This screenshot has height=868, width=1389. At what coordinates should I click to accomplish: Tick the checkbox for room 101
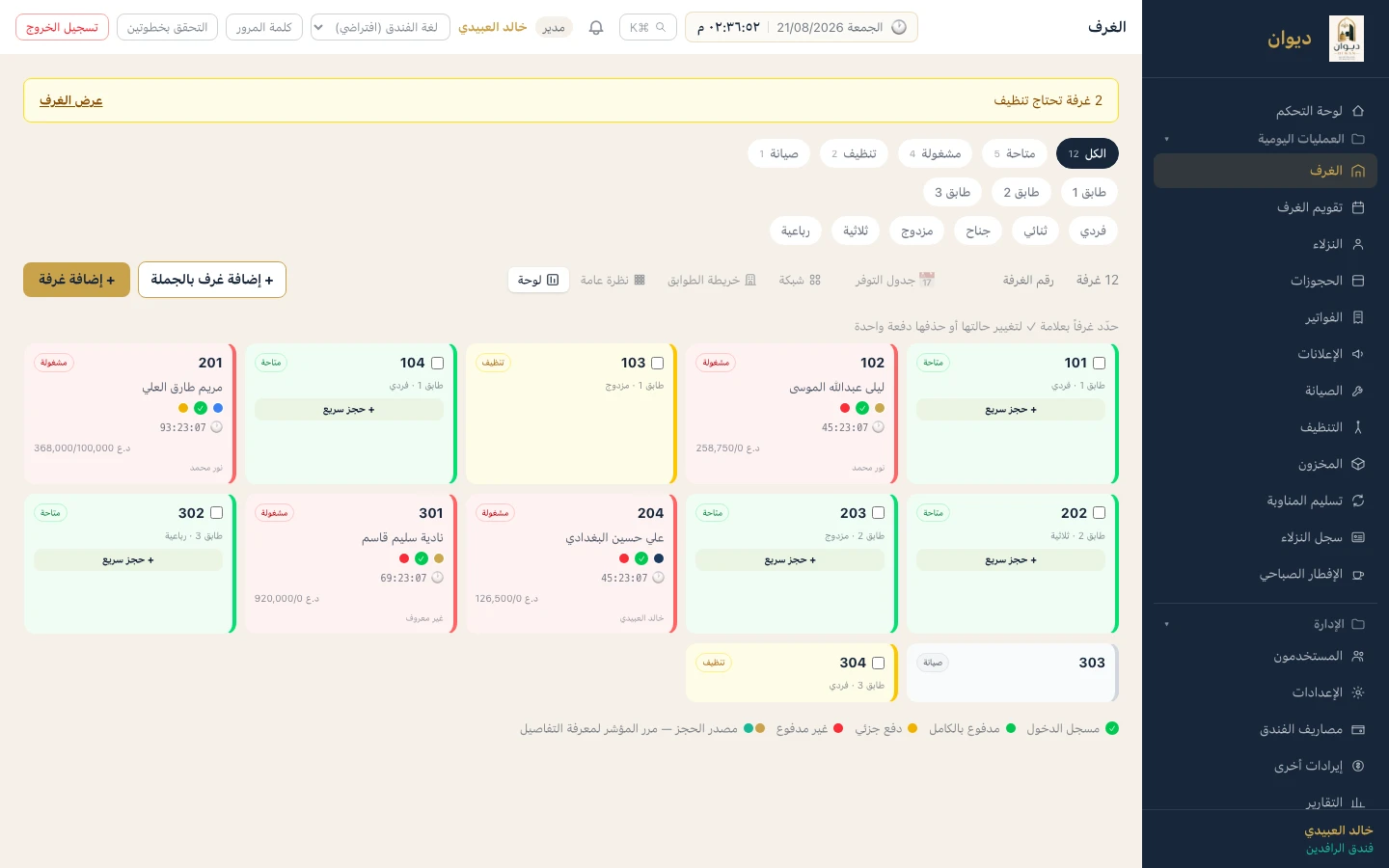pos(1099,364)
